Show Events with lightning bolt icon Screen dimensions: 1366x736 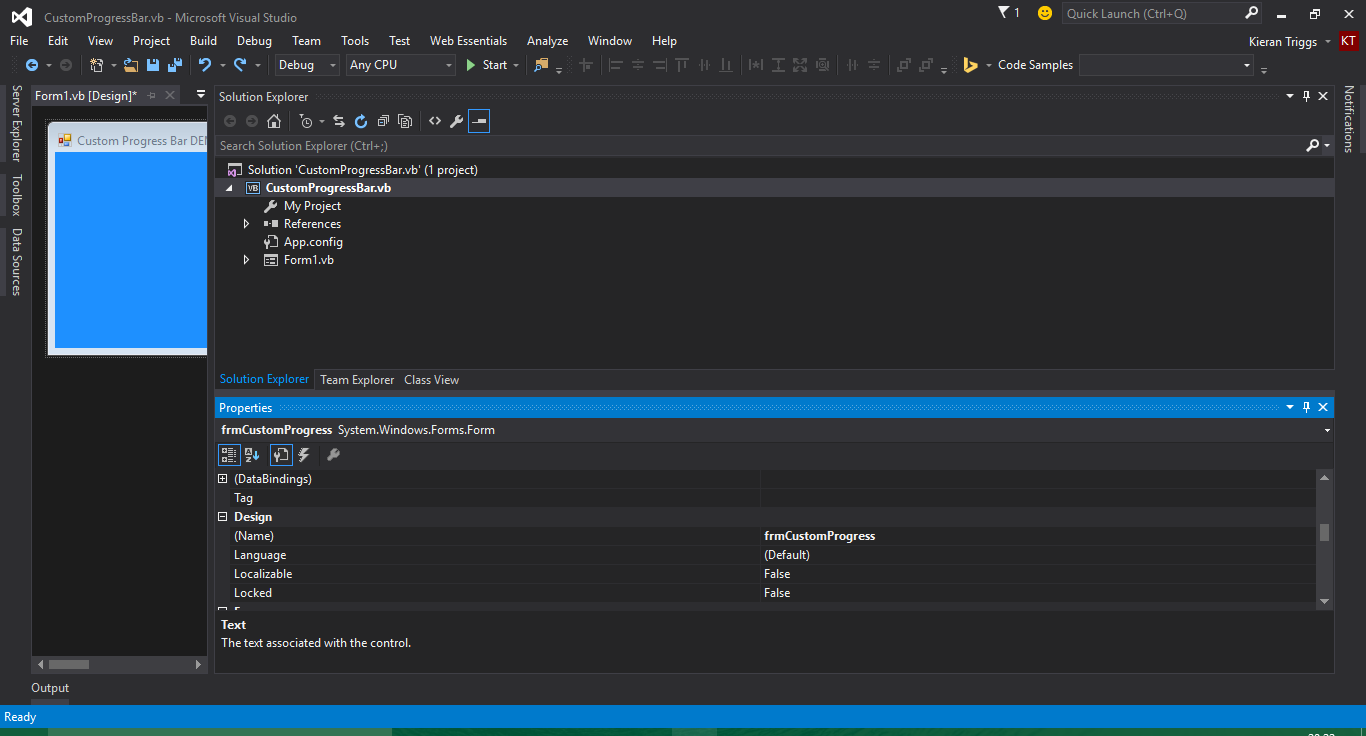click(304, 455)
